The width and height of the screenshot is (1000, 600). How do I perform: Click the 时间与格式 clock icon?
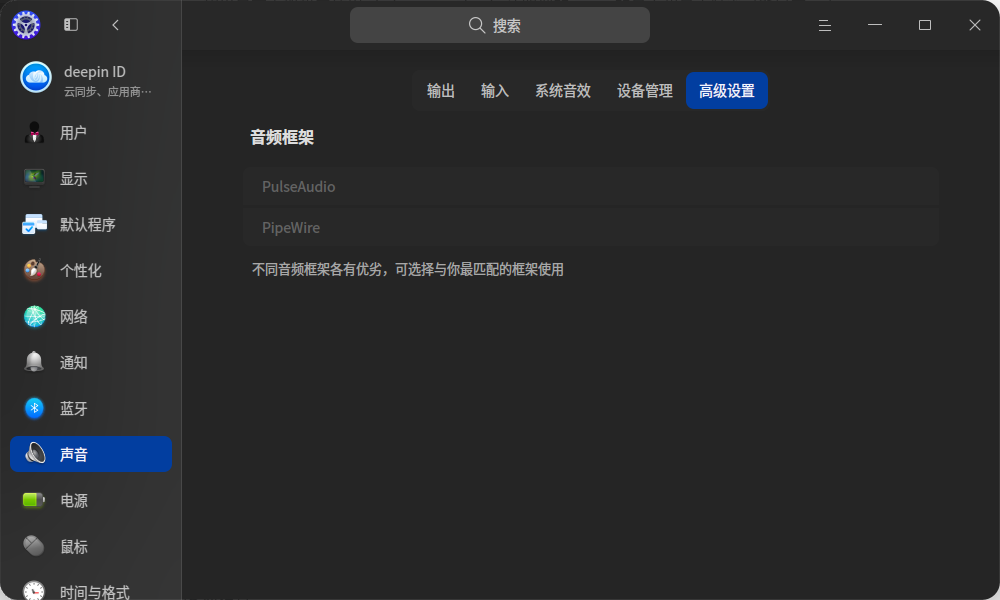click(x=34, y=590)
